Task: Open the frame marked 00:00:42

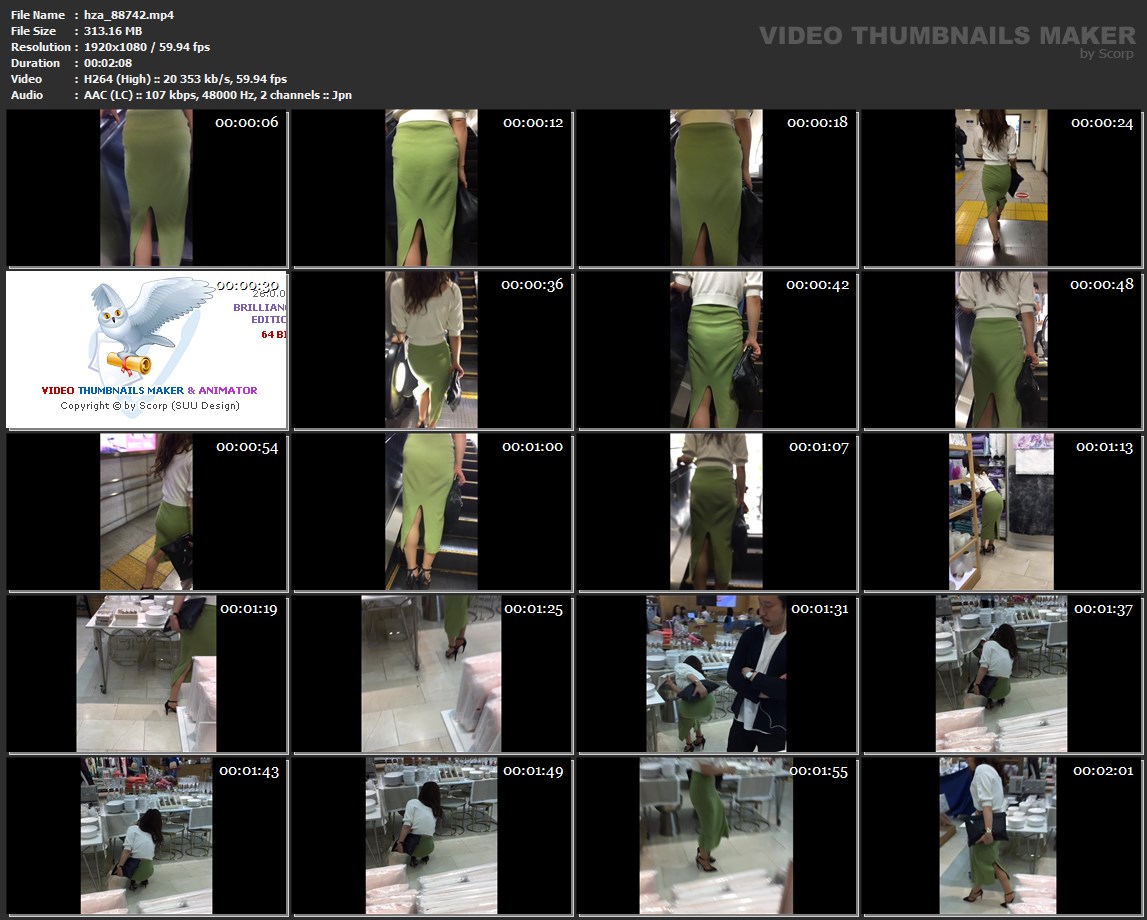Action: 716,350
